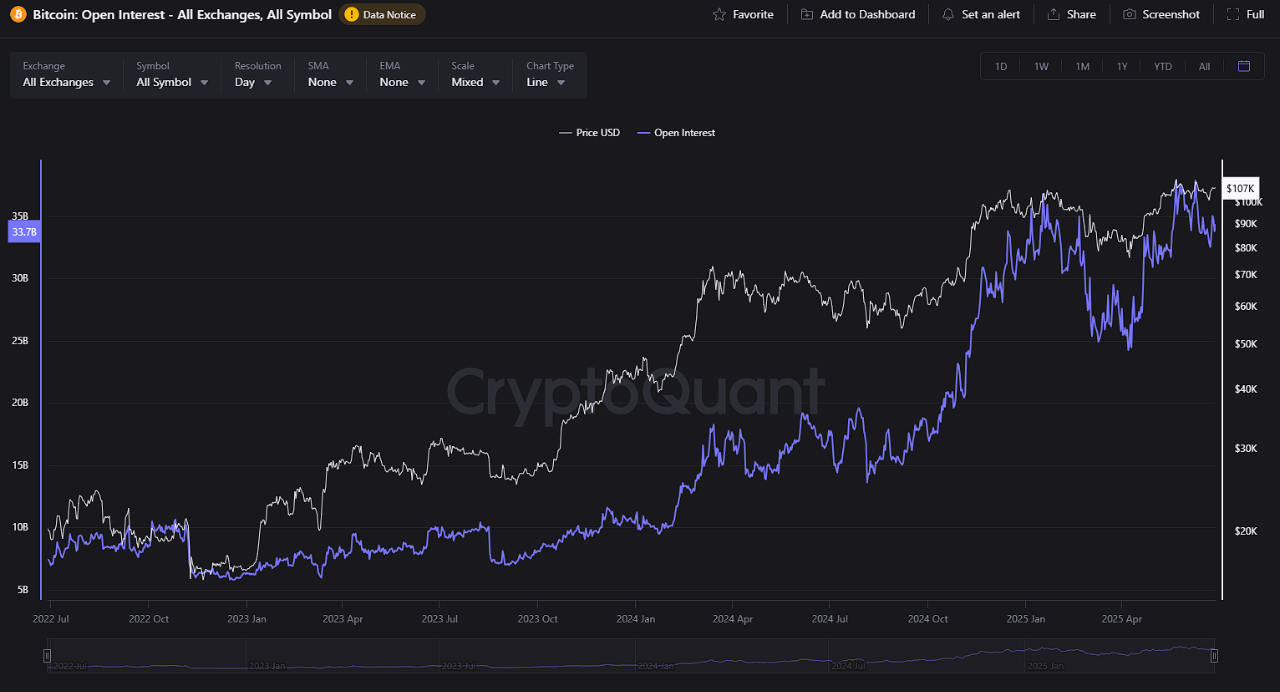The width and height of the screenshot is (1280, 692).
Task: Click the 2024 Oct x-axis label
Action: click(928, 619)
